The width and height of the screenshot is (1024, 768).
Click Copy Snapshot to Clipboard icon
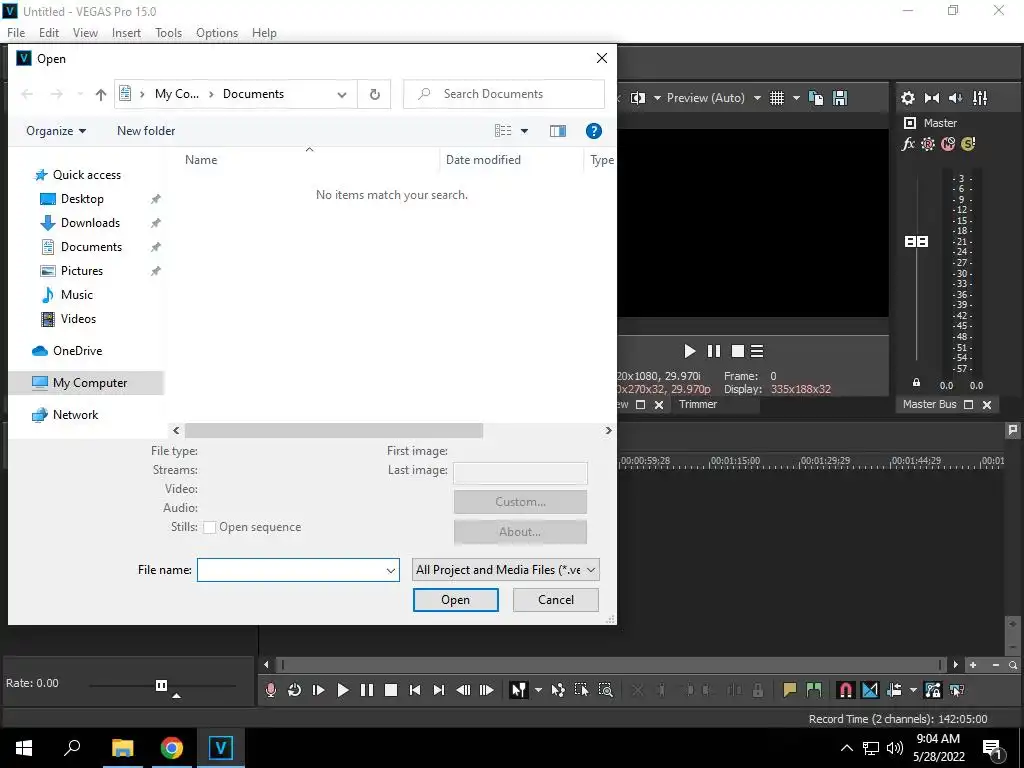pos(816,98)
